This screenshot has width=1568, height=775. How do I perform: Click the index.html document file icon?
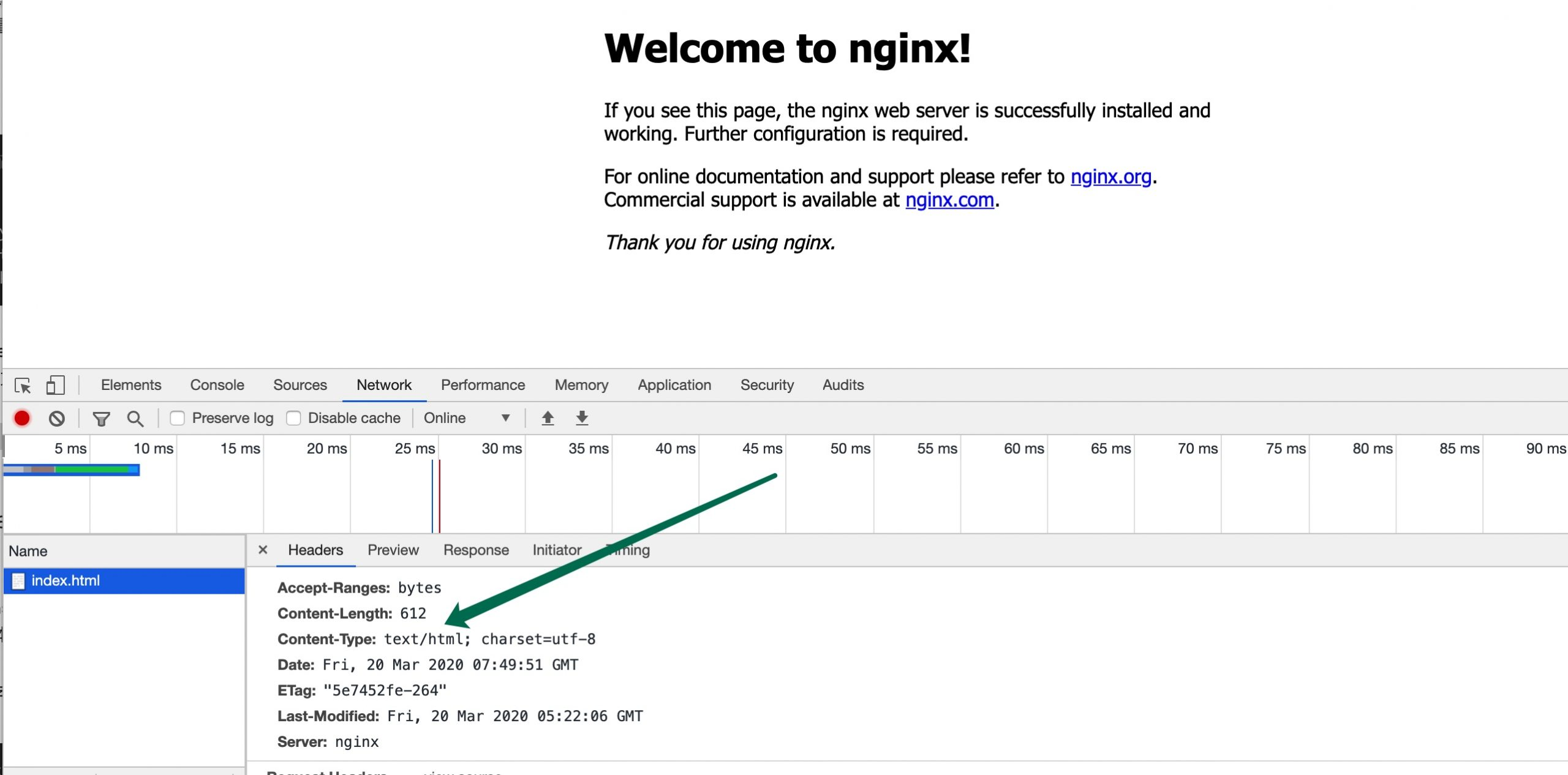(18, 581)
